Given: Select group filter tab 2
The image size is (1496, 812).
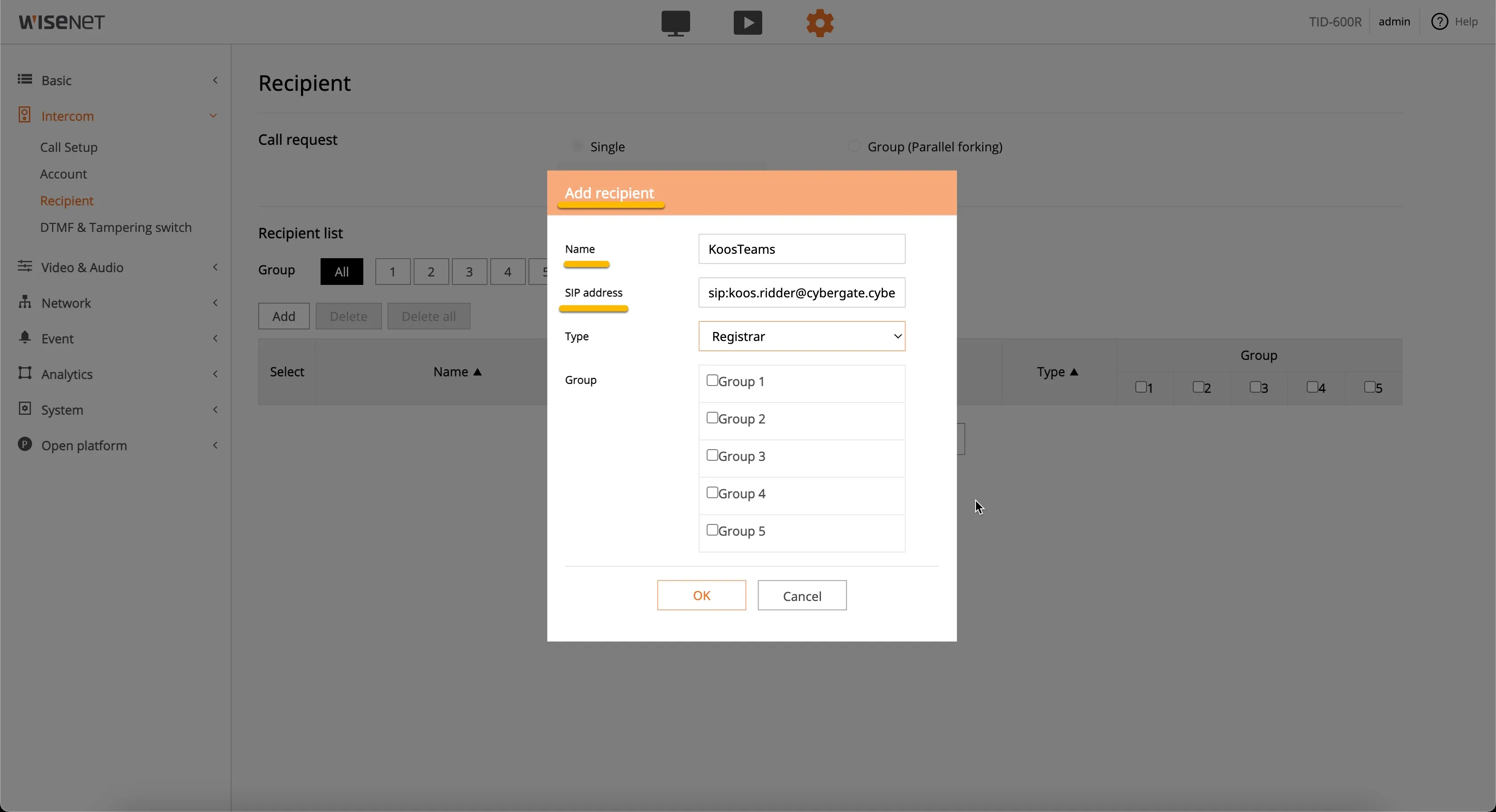Looking at the screenshot, I should click(431, 272).
